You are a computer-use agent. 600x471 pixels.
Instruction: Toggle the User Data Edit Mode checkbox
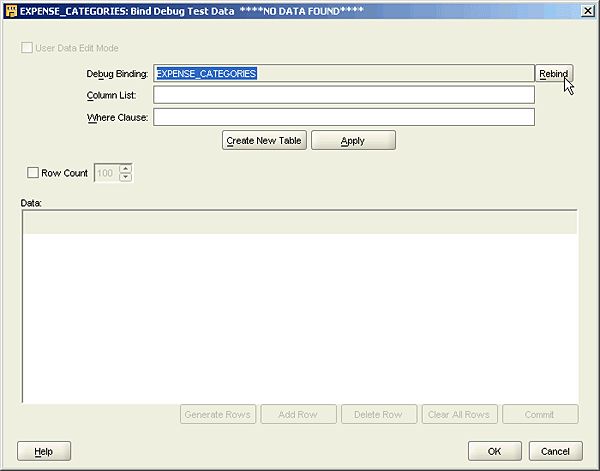(x=27, y=48)
